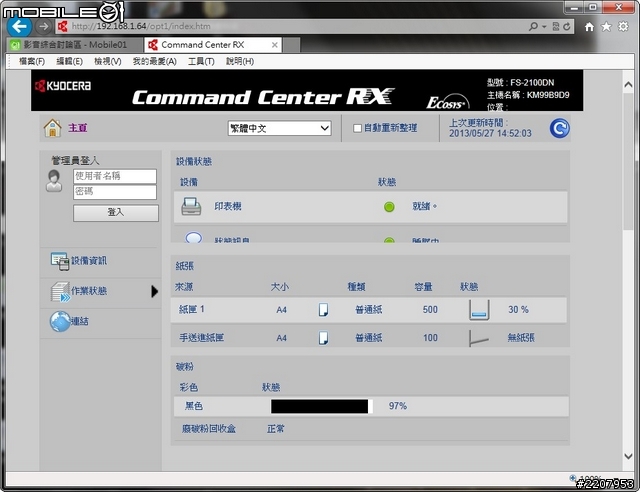The image size is (640, 492).
Task: Click the 500 capacity value
Action: pos(430,310)
